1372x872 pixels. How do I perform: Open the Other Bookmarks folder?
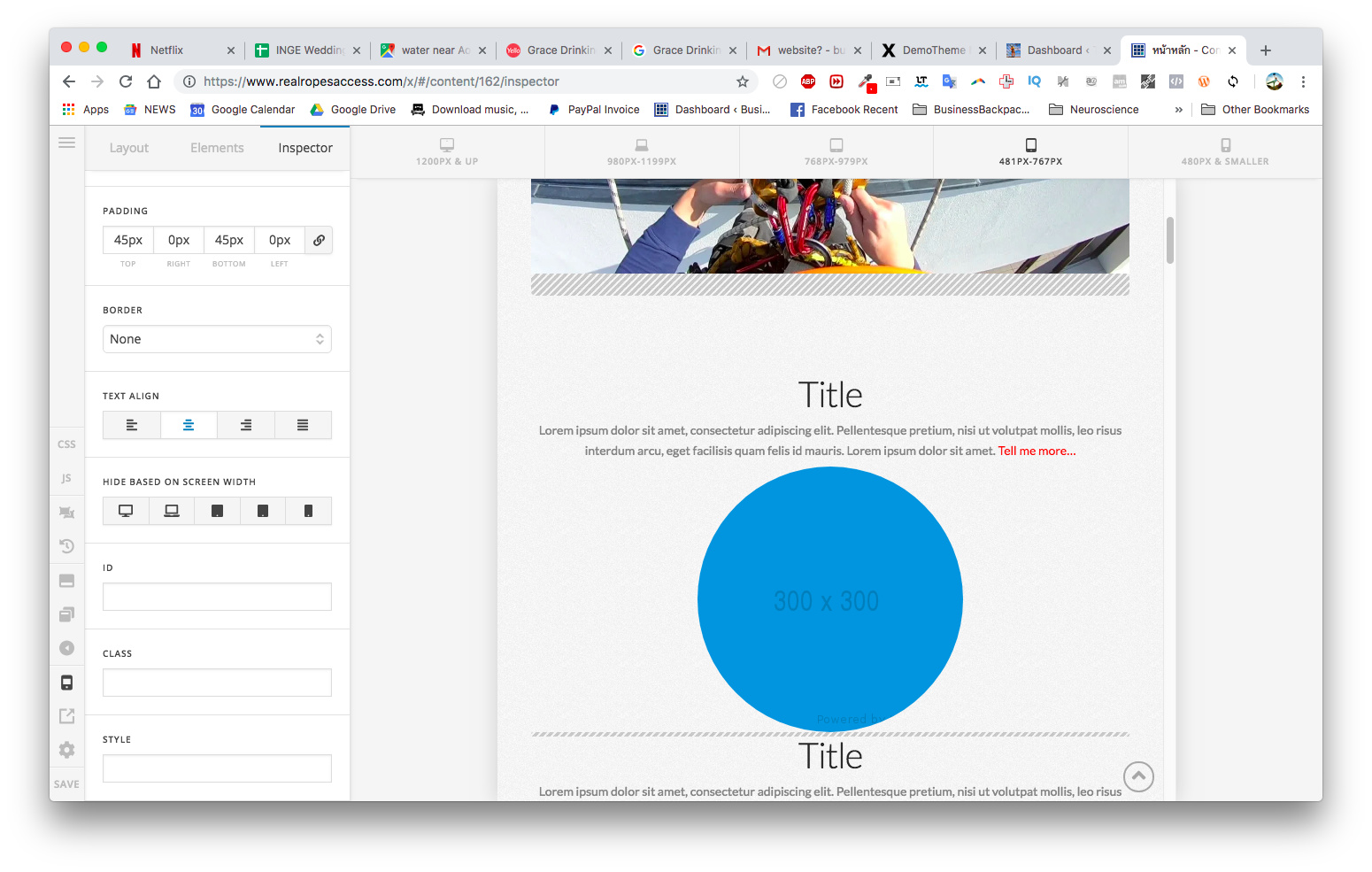[1255, 110]
